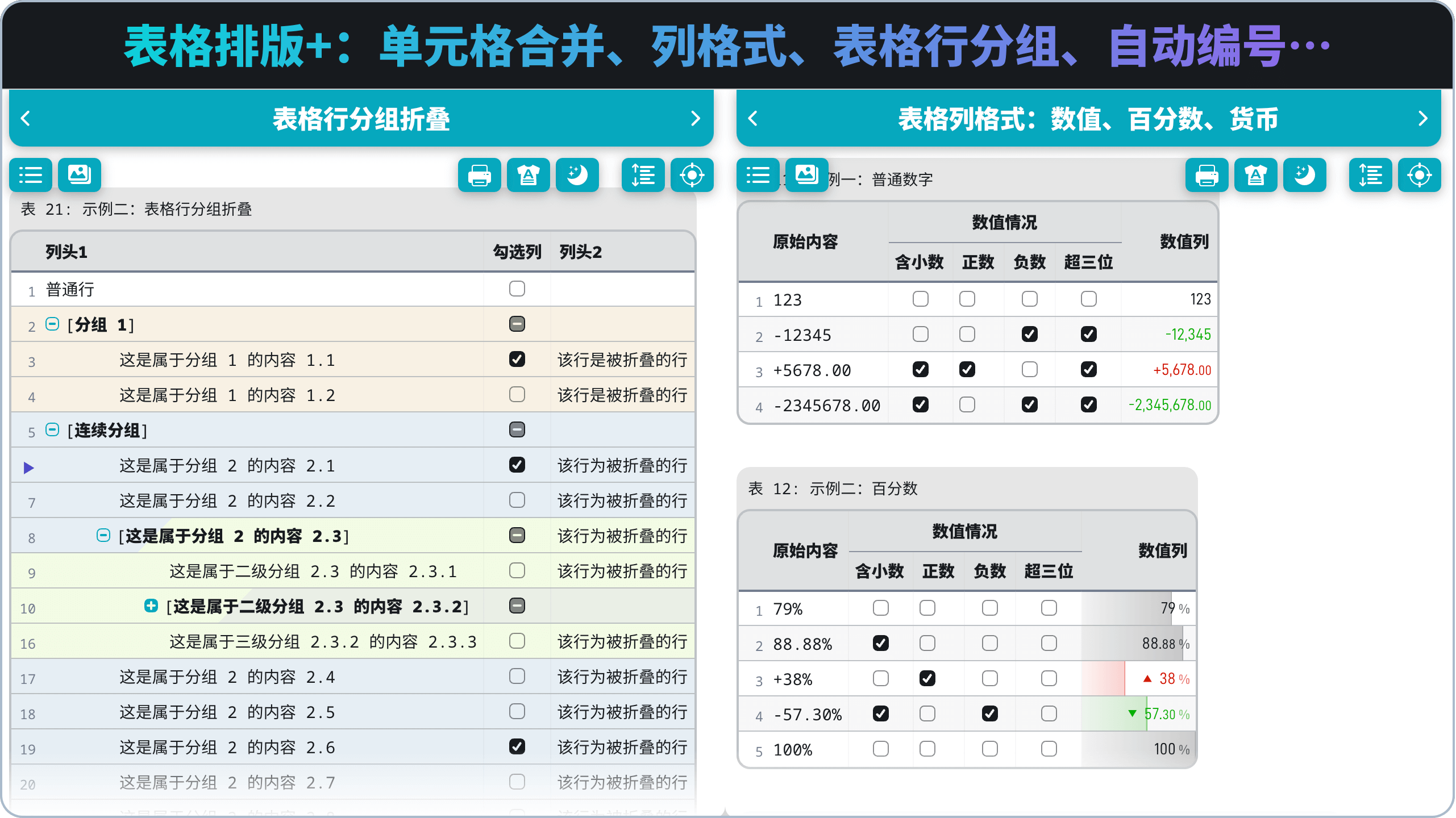Click the shirt theme icon in the right panel
The image size is (1456, 818).
tap(1256, 175)
